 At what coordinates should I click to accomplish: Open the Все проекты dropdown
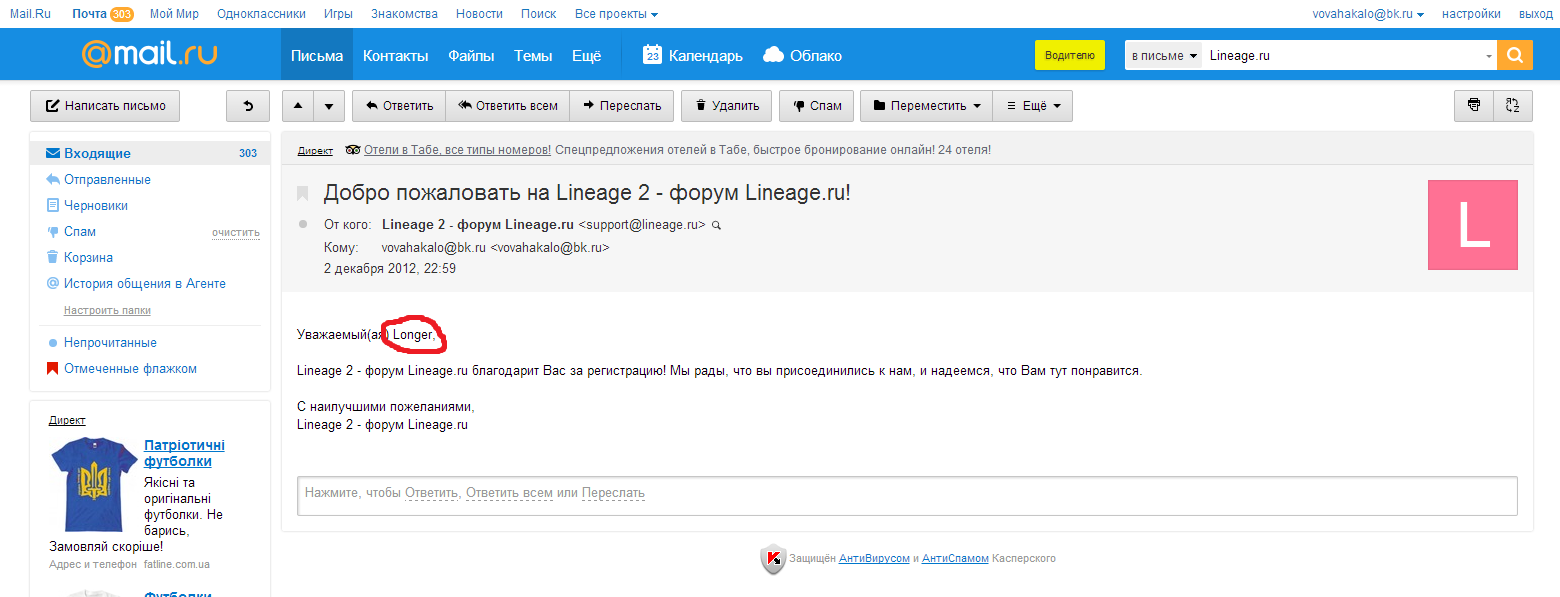616,14
